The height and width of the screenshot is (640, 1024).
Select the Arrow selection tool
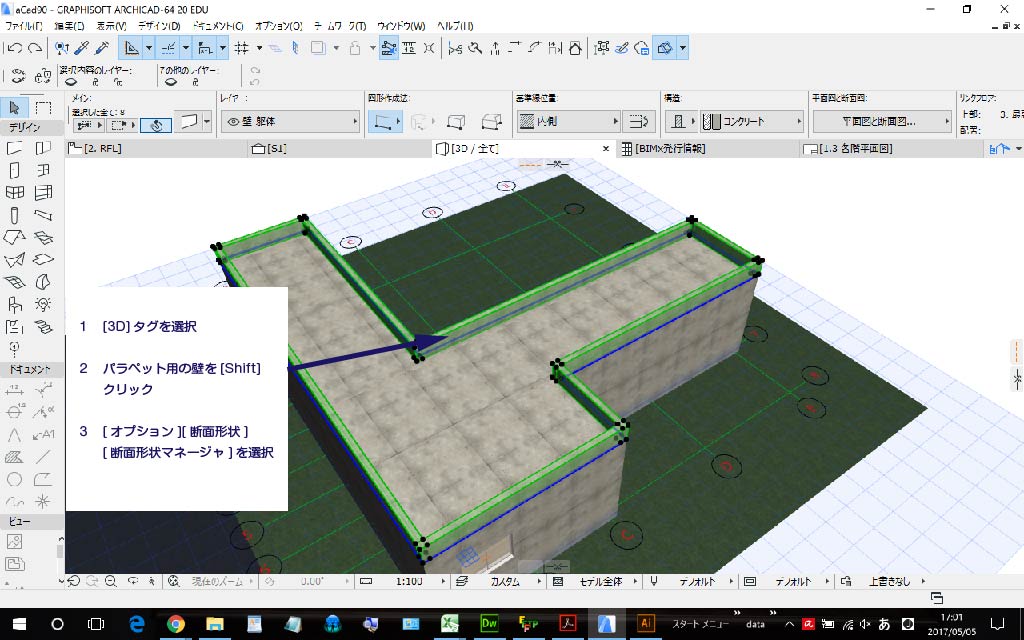pos(15,108)
